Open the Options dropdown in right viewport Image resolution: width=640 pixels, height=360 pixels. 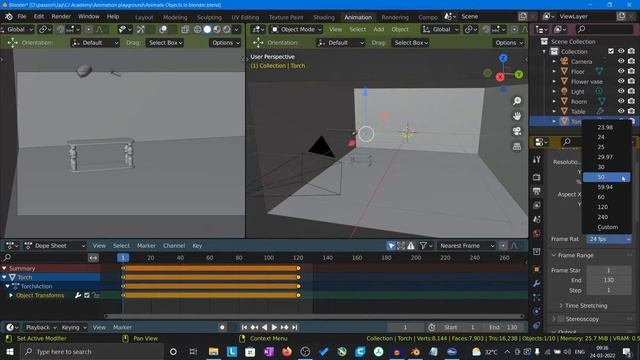point(509,43)
